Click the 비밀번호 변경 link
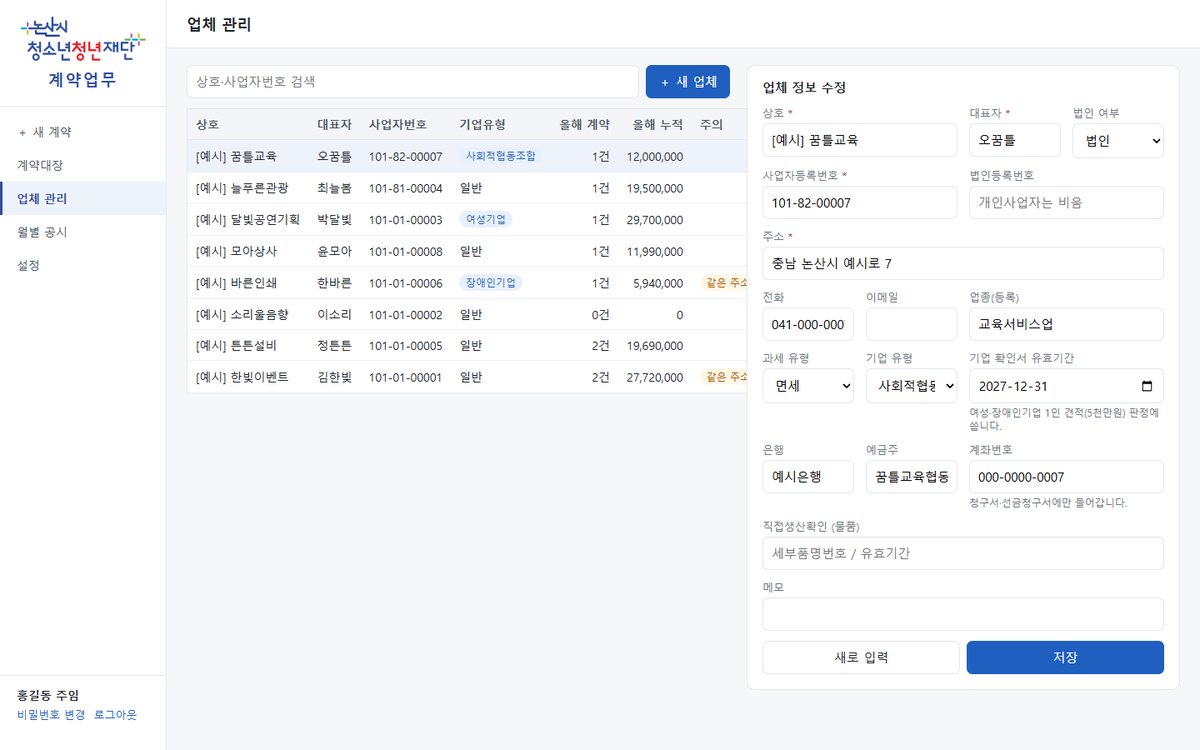Viewport: 1200px width, 750px height. click(51, 715)
